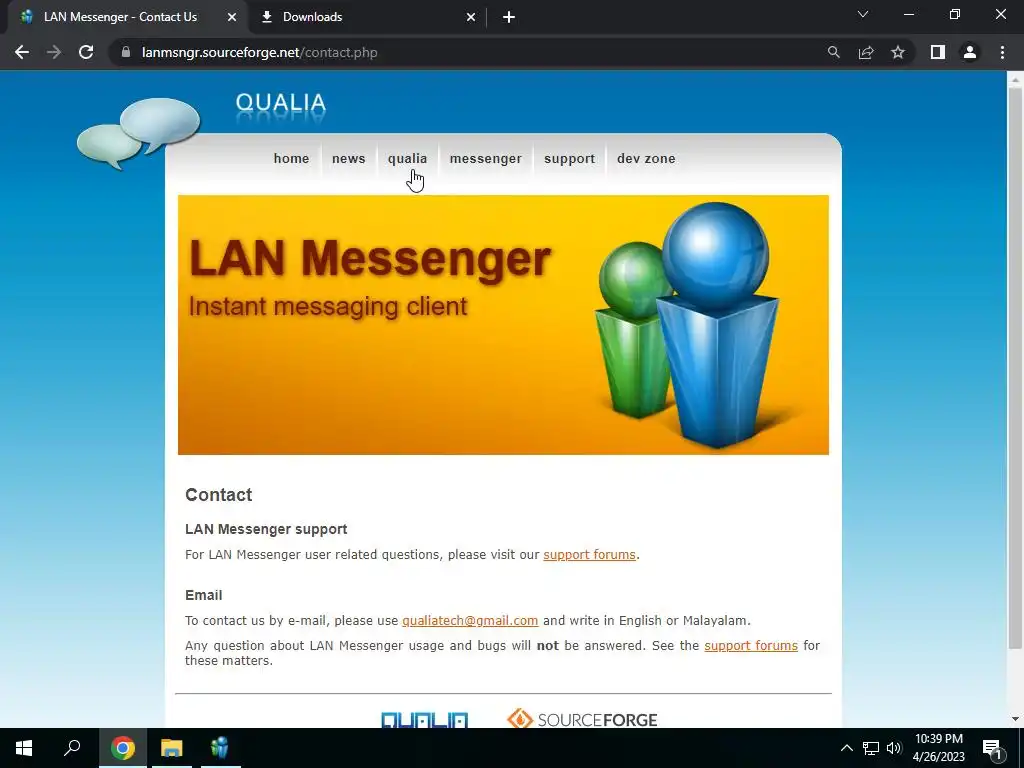Open the notification center icon

(x=992, y=748)
